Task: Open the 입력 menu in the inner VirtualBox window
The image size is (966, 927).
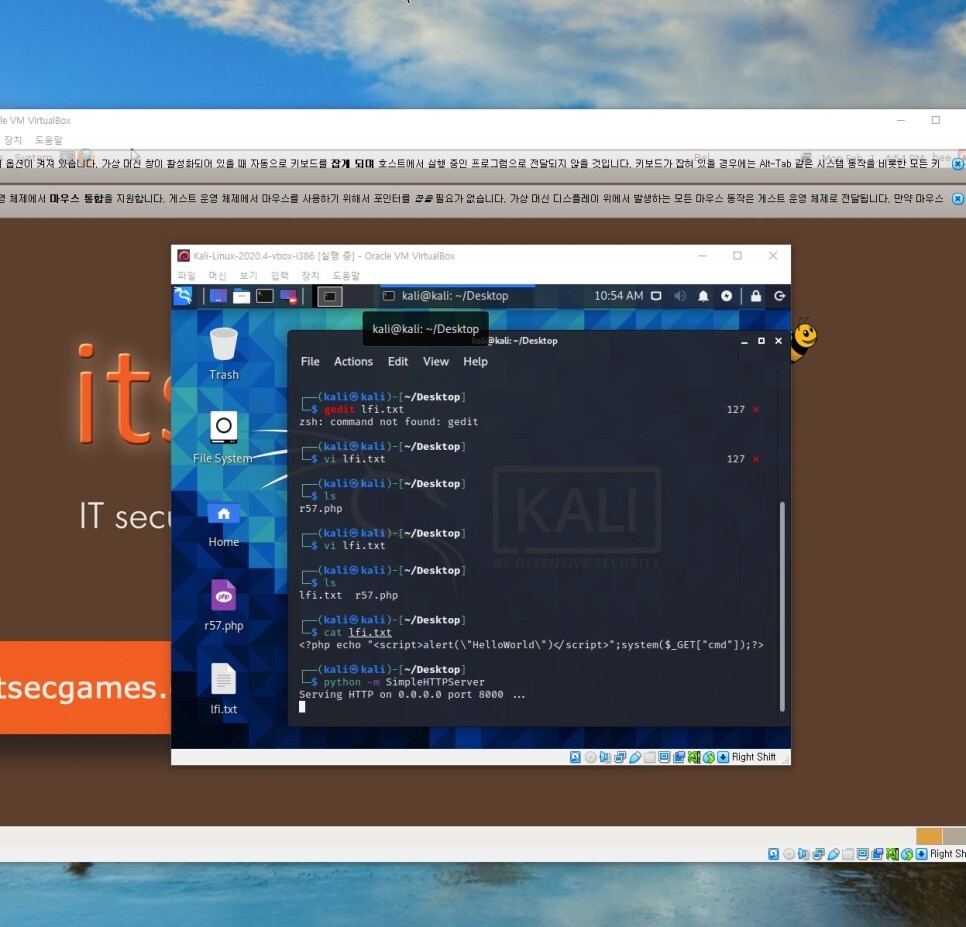Action: pos(280,275)
